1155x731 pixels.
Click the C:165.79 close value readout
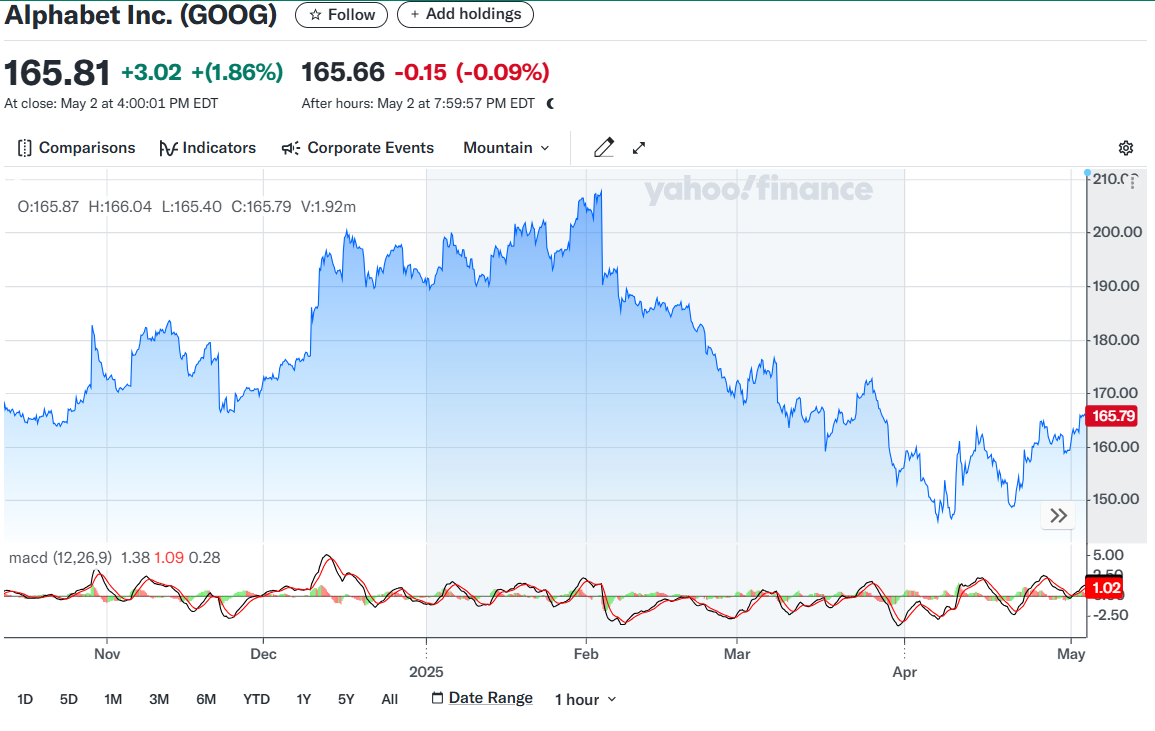(x=261, y=207)
